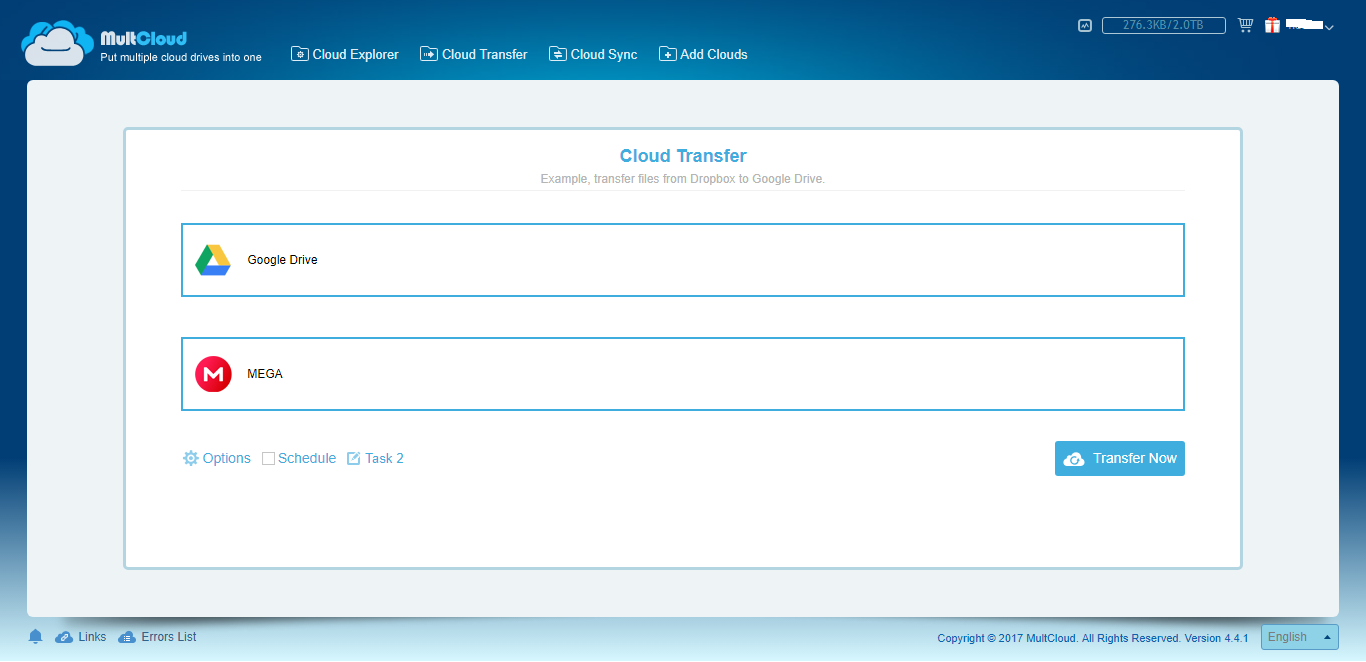Click the Google Drive logo icon
The width and height of the screenshot is (1366, 662).
[x=213, y=260]
